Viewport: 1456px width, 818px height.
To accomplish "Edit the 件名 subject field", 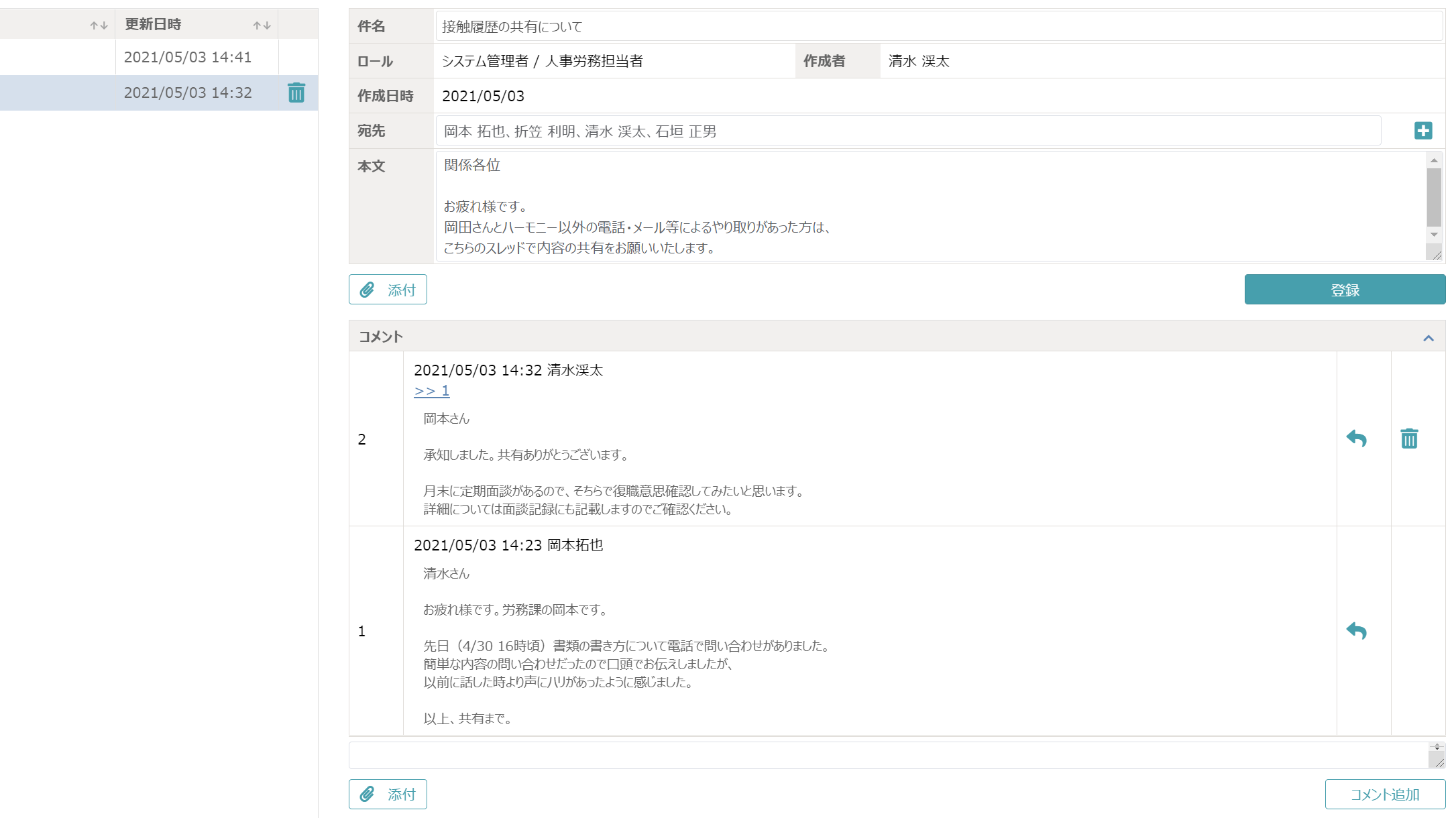I will 939,26.
